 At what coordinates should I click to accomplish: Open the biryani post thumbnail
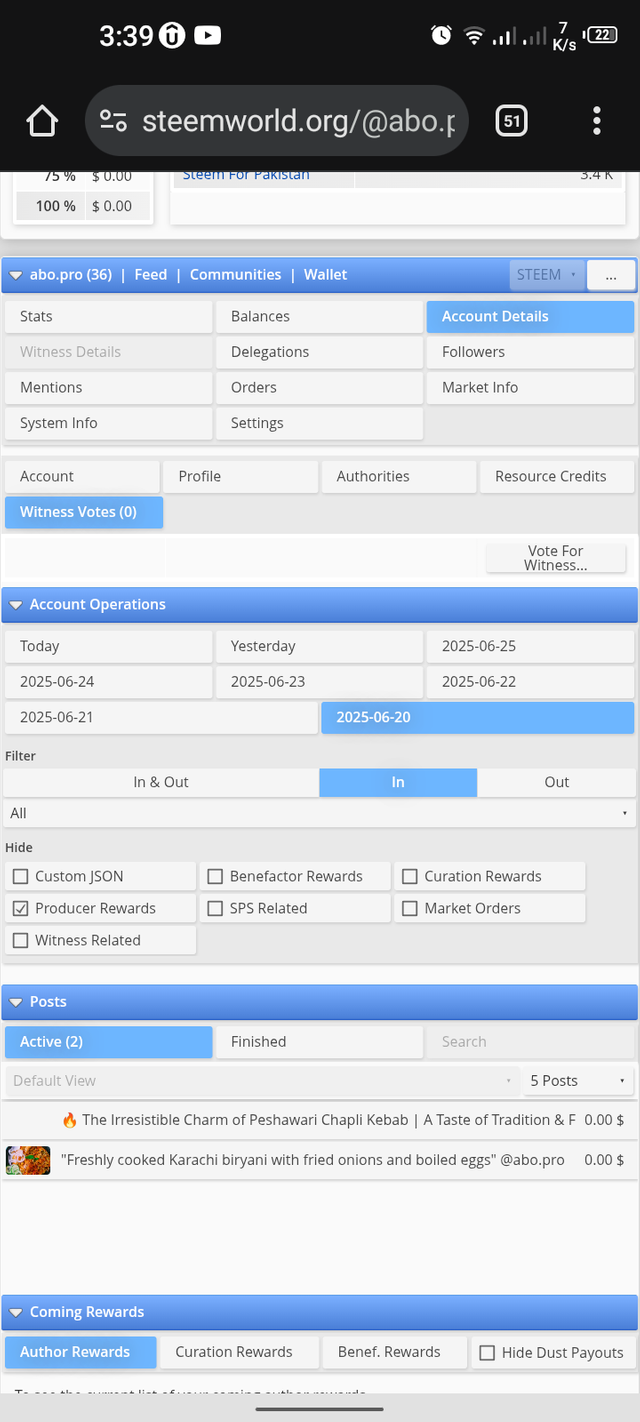point(28,1160)
